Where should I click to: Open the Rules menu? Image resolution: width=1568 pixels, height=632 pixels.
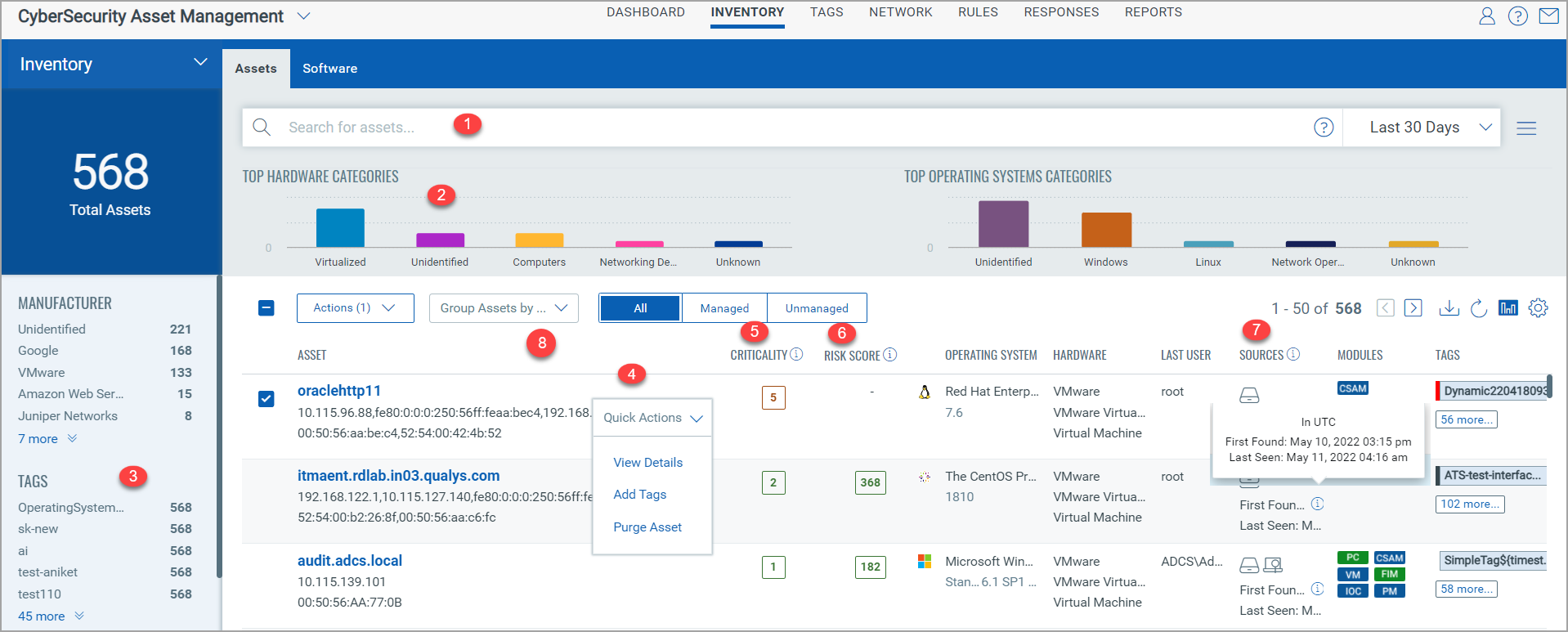[978, 12]
